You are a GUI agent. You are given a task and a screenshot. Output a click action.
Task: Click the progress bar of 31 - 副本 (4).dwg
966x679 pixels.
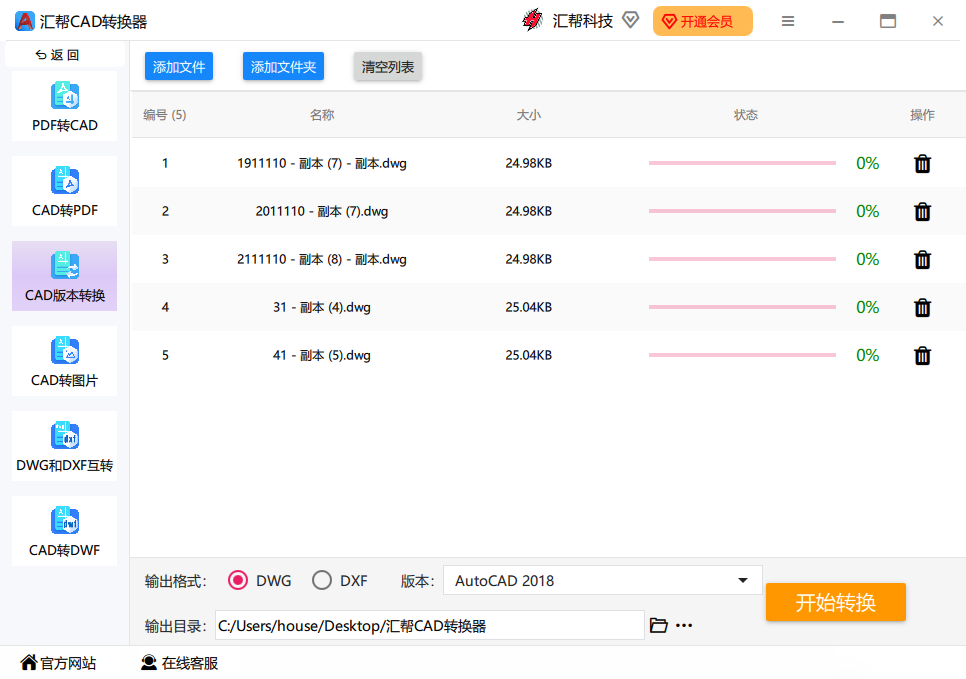[742, 307]
